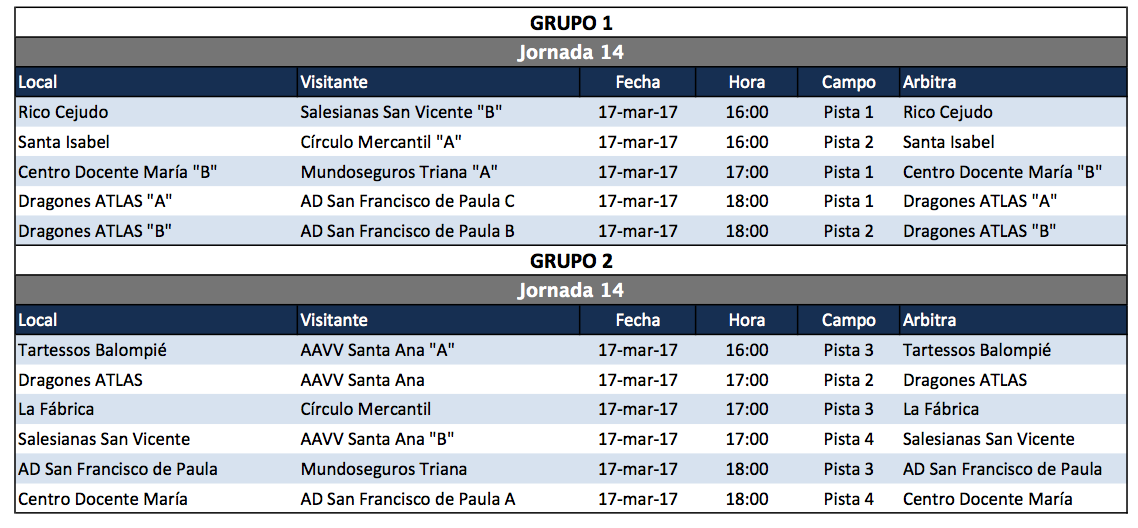Click the Pista 4 cell in Salesianas San Vicente row
The height and width of the screenshot is (528, 1138).
(848, 439)
